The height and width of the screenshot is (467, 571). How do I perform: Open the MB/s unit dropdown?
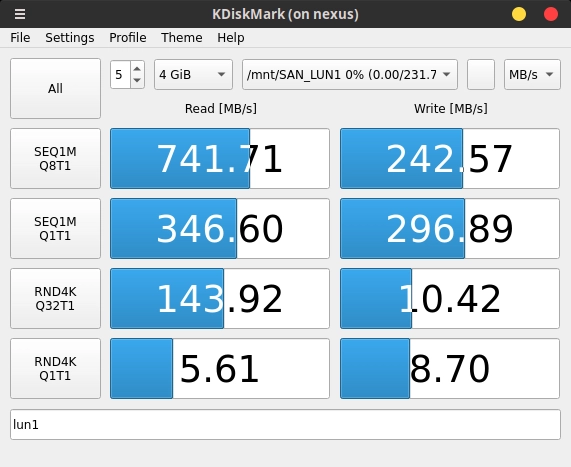(x=532, y=75)
